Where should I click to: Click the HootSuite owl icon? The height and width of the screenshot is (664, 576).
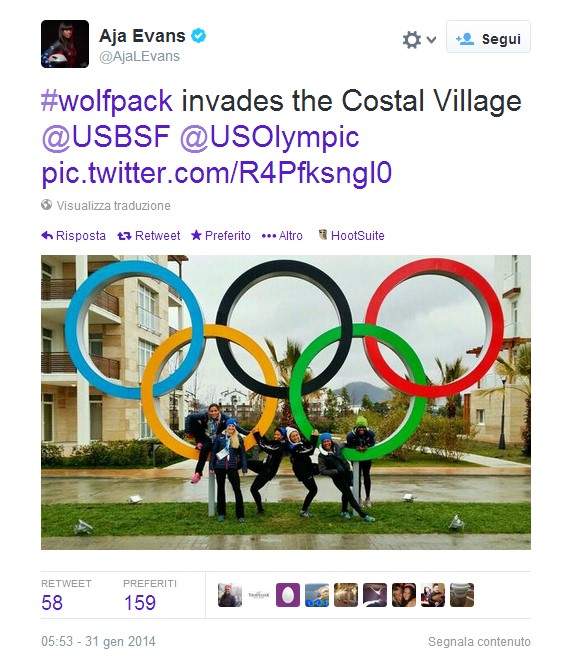323,235
